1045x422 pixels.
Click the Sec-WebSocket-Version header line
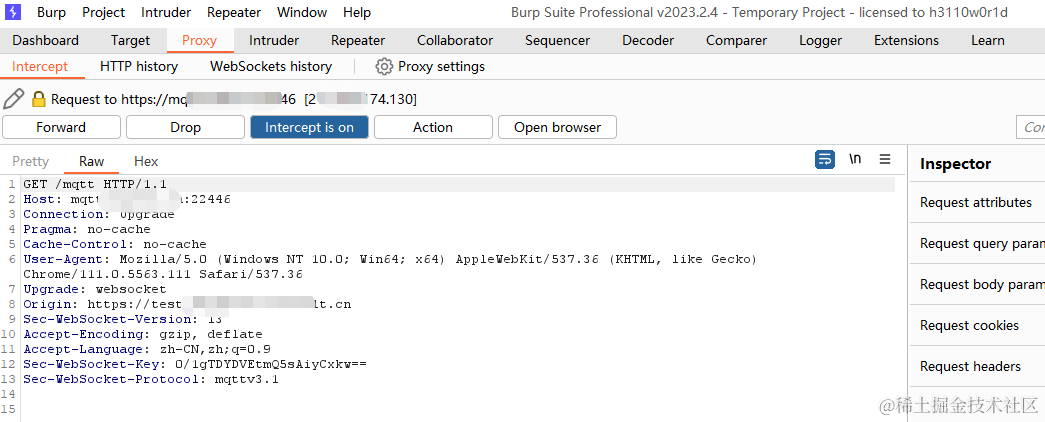[123, 319]
